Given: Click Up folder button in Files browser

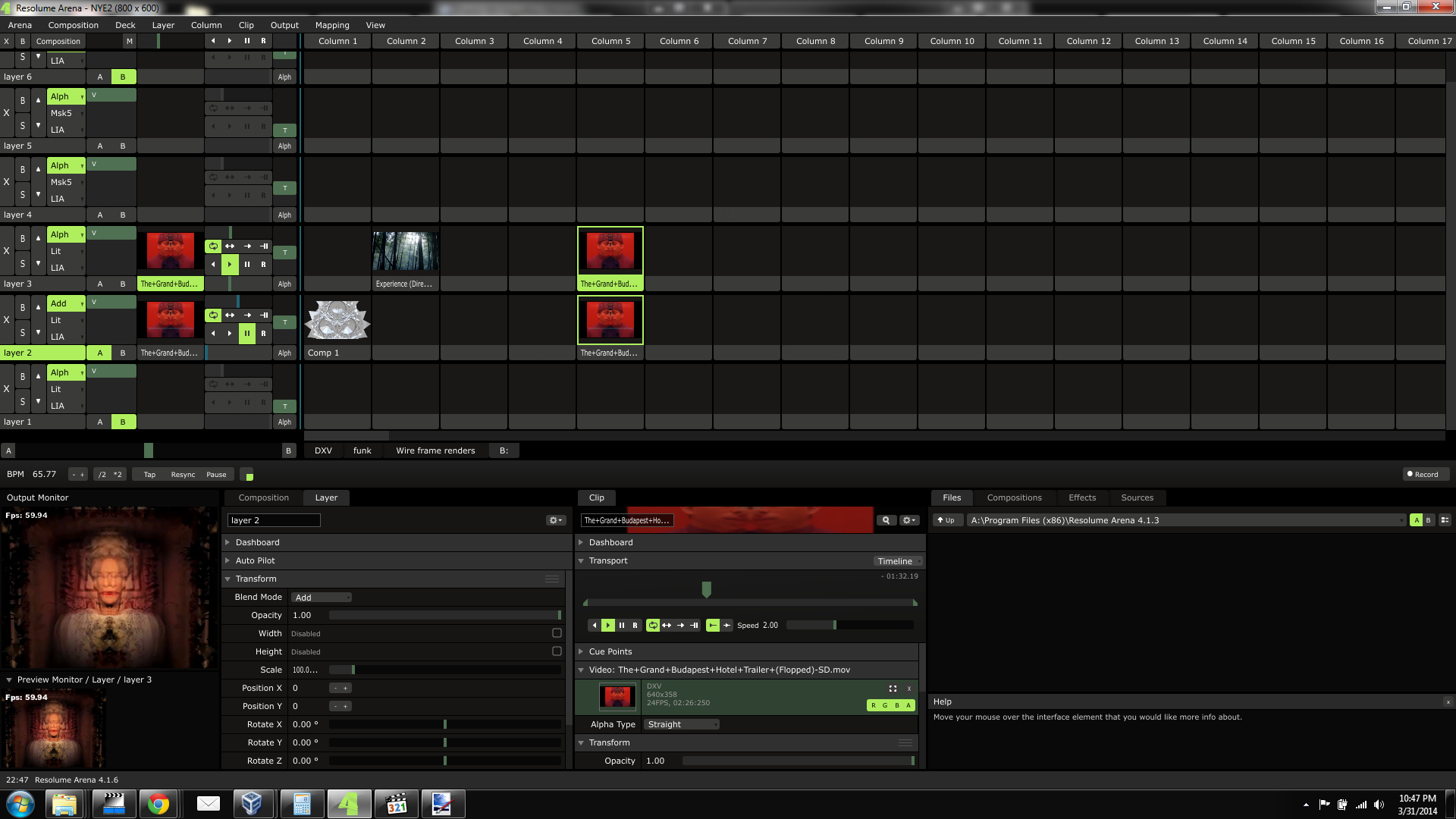Looking at the screenshot, I should coord(946,520).
